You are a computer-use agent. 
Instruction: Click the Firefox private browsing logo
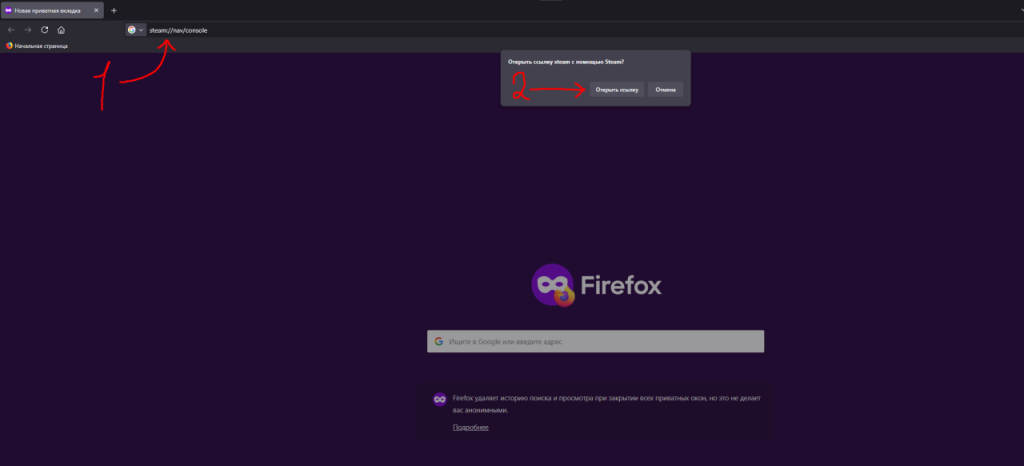click(553, 286)
